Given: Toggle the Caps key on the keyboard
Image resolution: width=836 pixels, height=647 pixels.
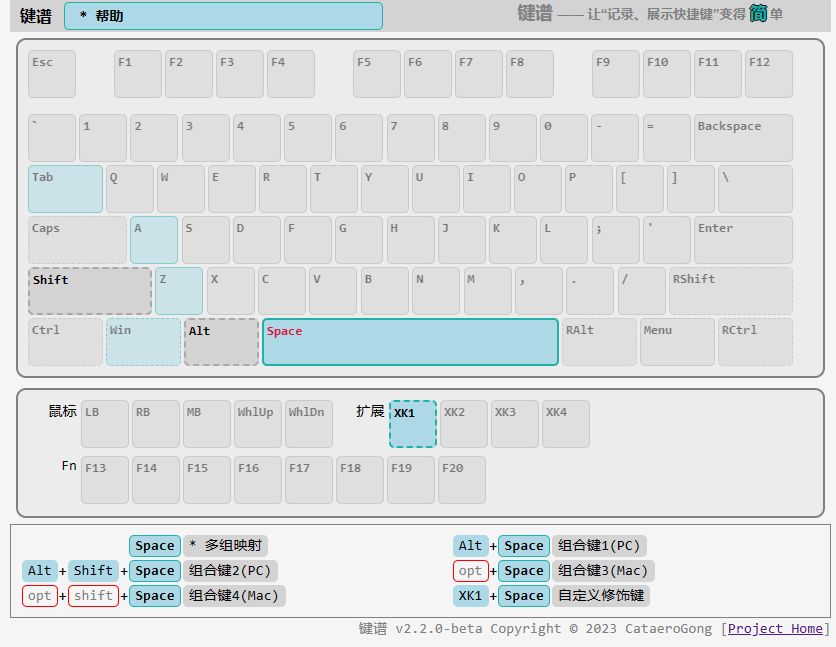Looking at the screenshot, I should pyautogui.click(x=77, y=240).
